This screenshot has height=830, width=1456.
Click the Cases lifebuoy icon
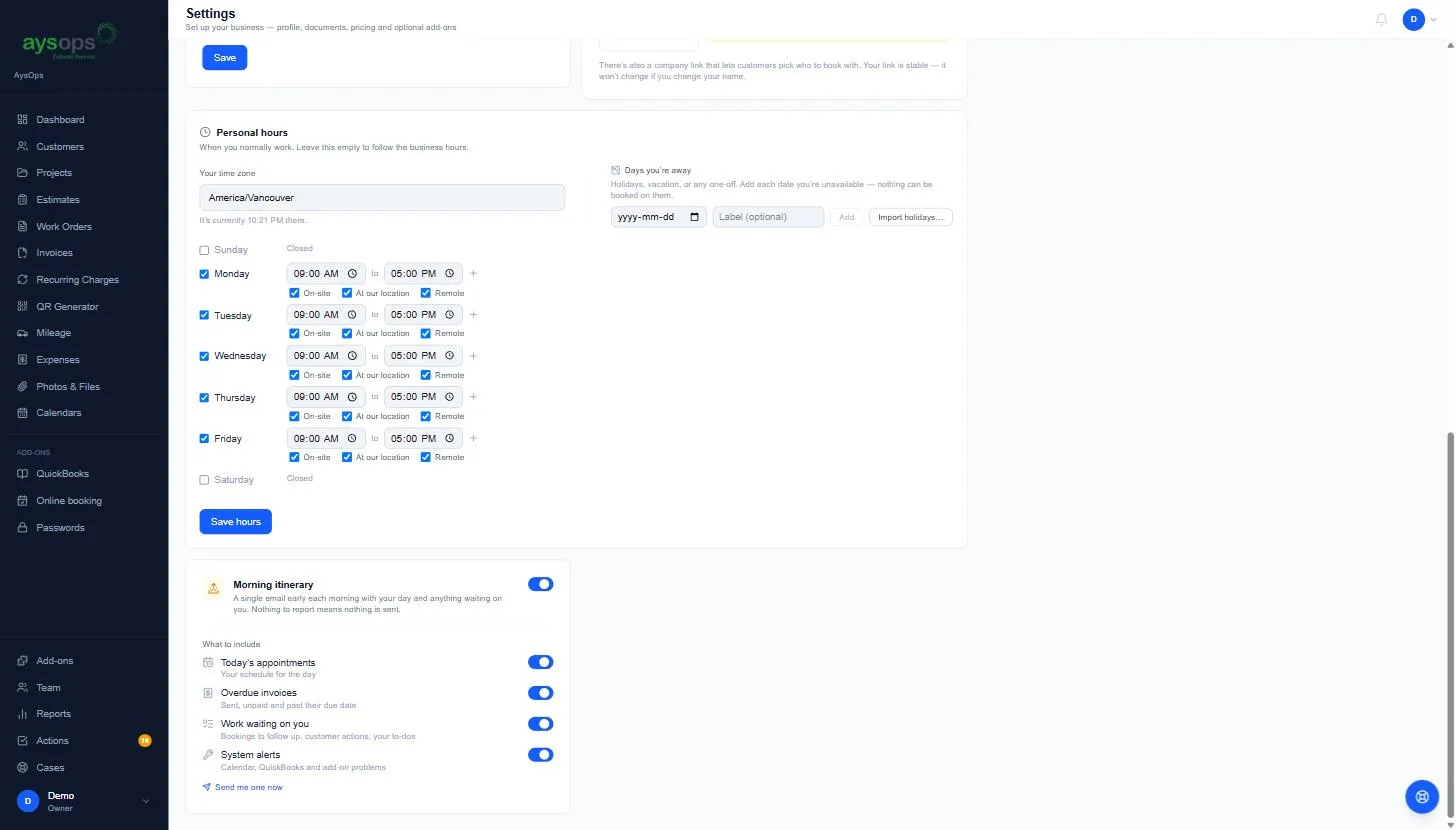point(23,768)
